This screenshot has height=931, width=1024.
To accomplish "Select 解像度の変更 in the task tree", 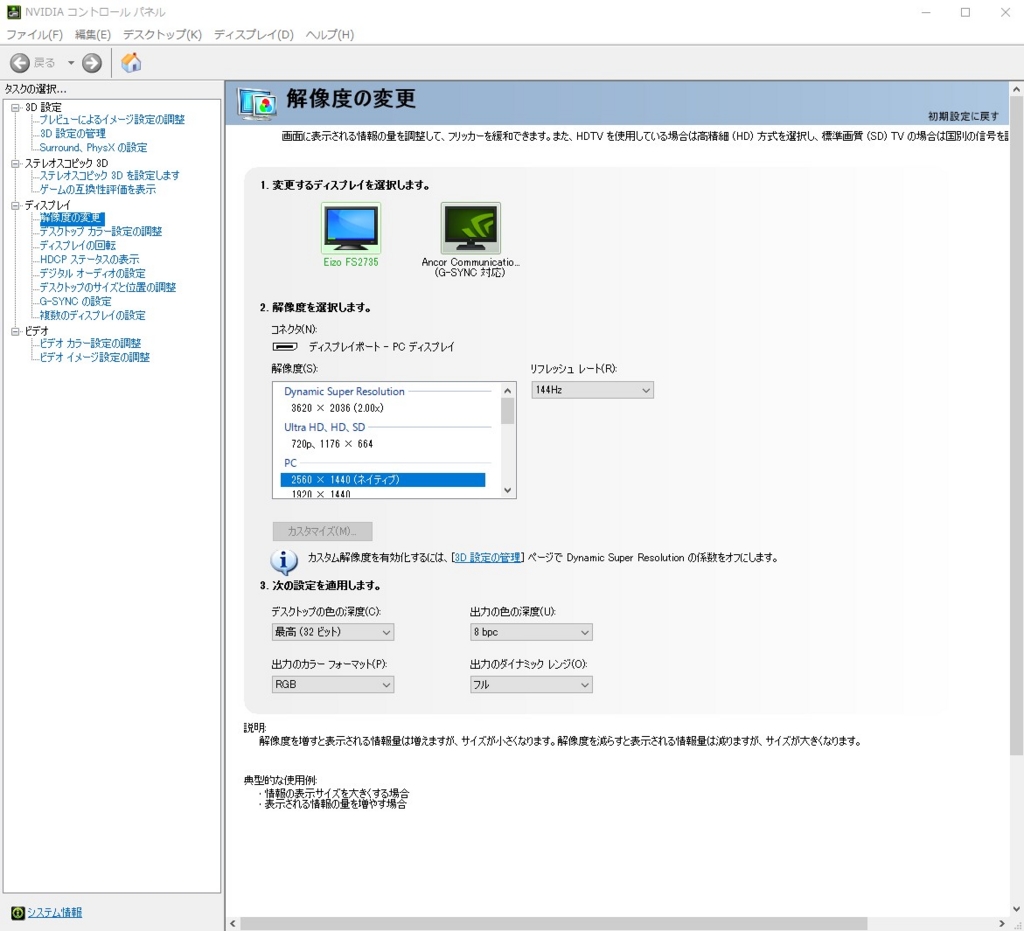I will (x=71, y=217).
